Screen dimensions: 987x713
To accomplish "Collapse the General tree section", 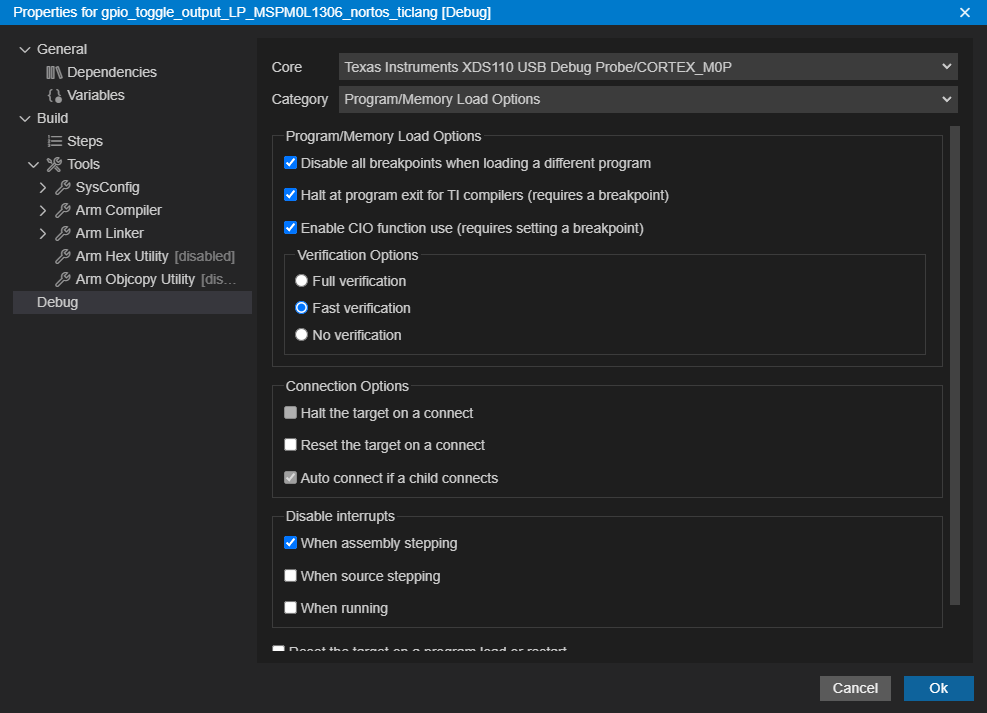I will 25,49.
